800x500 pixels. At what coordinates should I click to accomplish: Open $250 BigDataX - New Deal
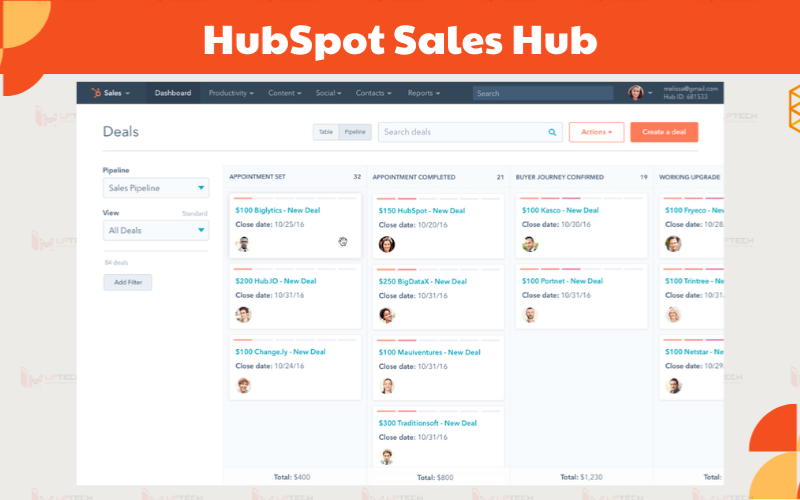(x=422, y=282)
